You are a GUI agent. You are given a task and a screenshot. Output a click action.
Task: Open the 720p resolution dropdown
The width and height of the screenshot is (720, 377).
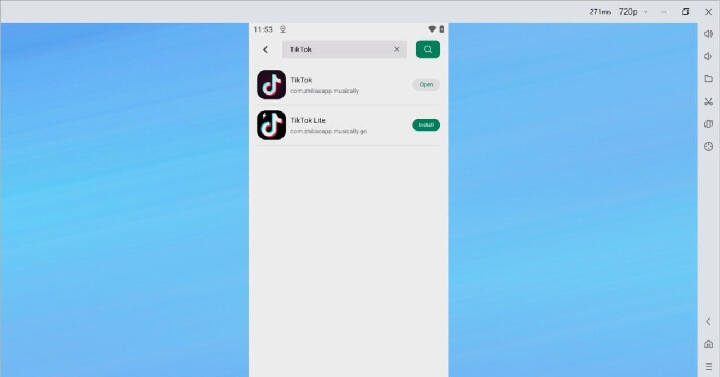[x=633, y=12]
